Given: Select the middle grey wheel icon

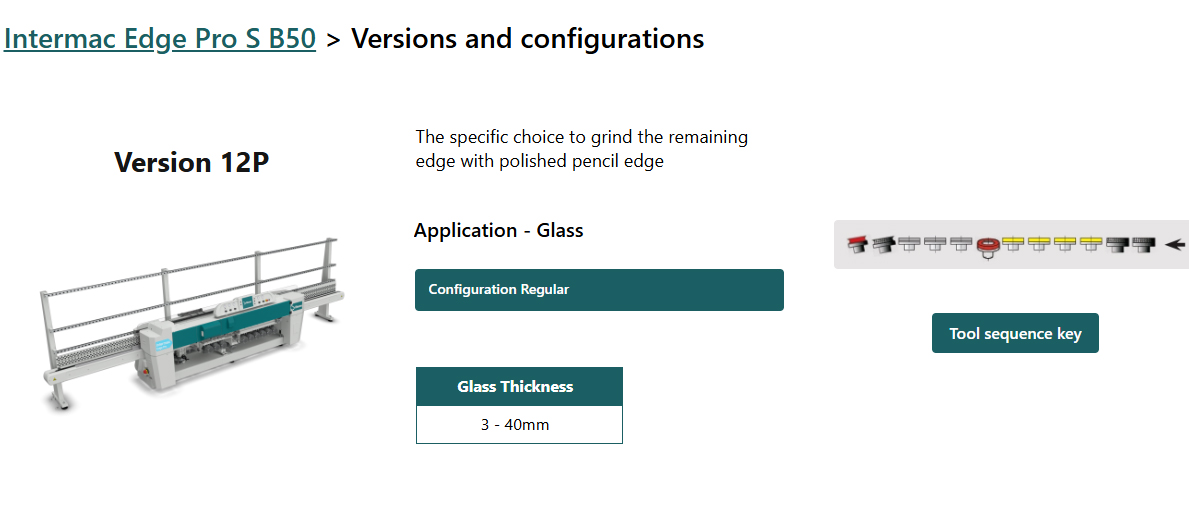Looking at the screenshot, I should (x=934, y=244).
